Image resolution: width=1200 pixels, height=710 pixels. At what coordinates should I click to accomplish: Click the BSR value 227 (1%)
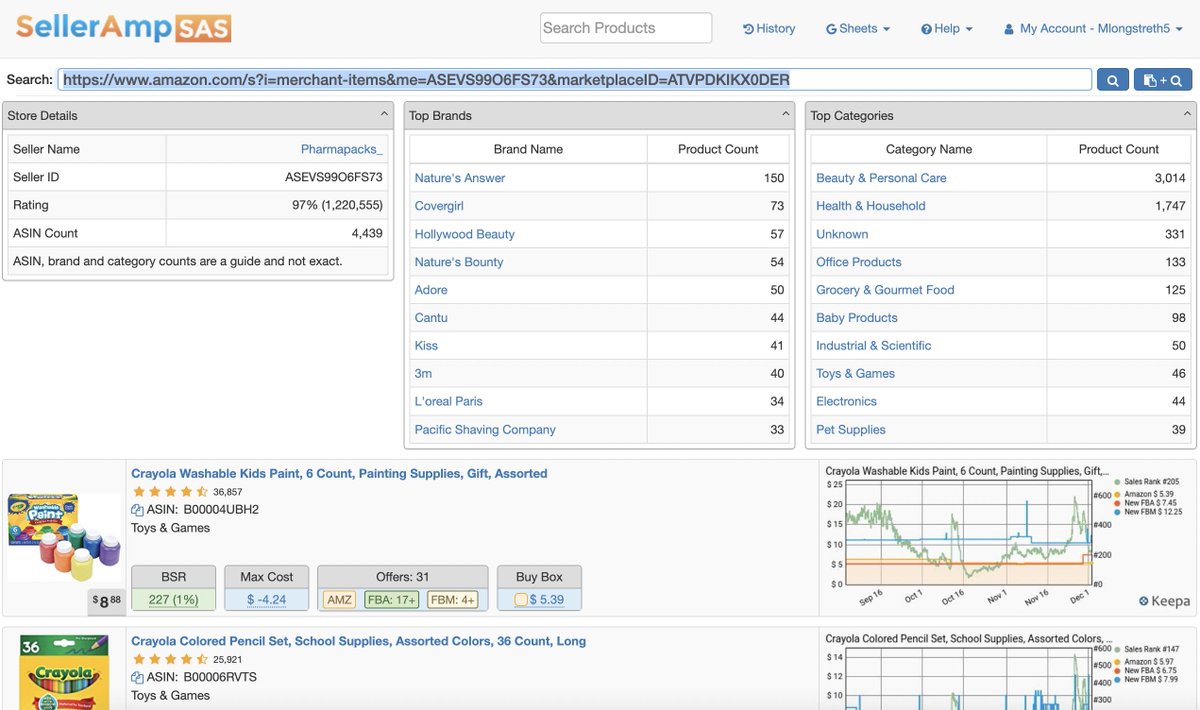click(173, 600)
